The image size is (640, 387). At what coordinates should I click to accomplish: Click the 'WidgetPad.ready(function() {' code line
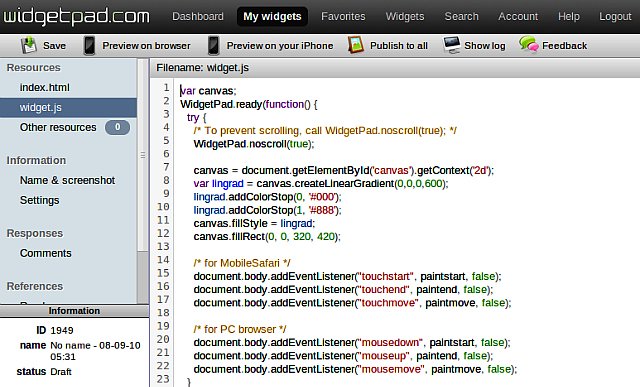(x=249, y=104)
